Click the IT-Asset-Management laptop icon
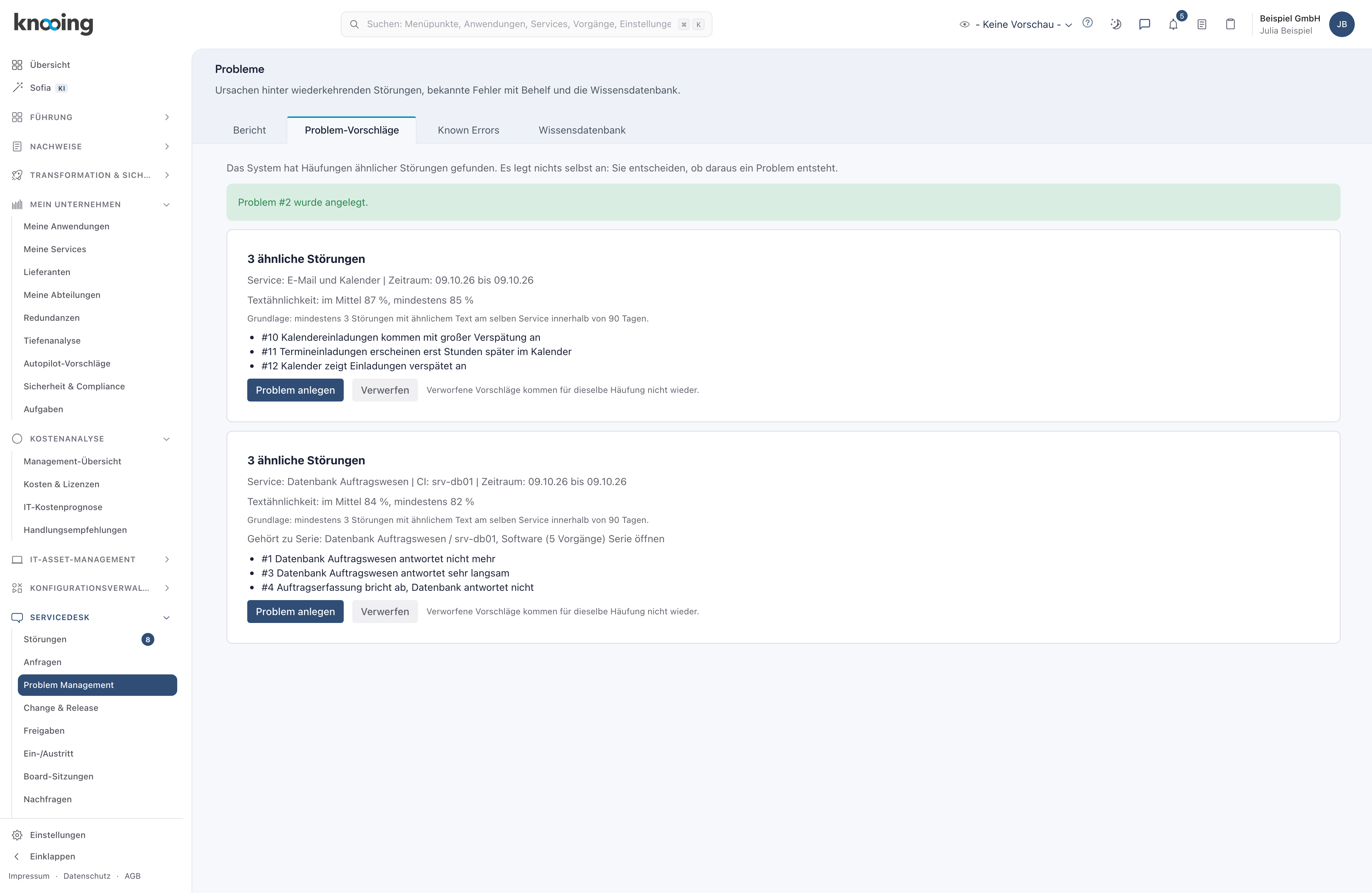This screenshot has width=1372, height=893. pyautogui.click(x=17, y=559)
